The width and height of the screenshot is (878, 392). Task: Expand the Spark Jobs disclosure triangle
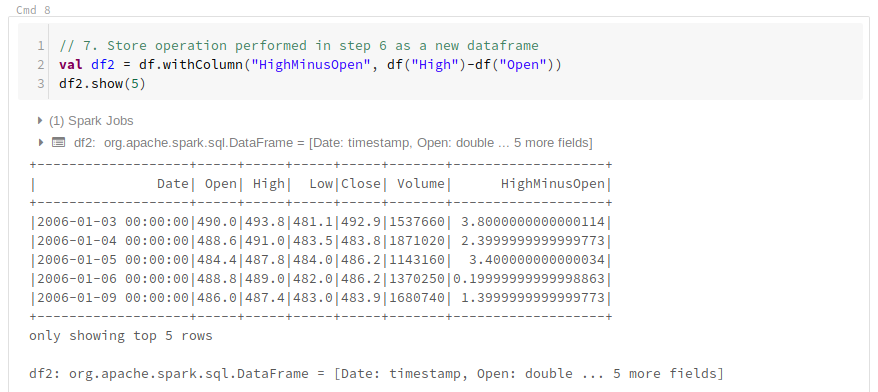pos(40,120)
